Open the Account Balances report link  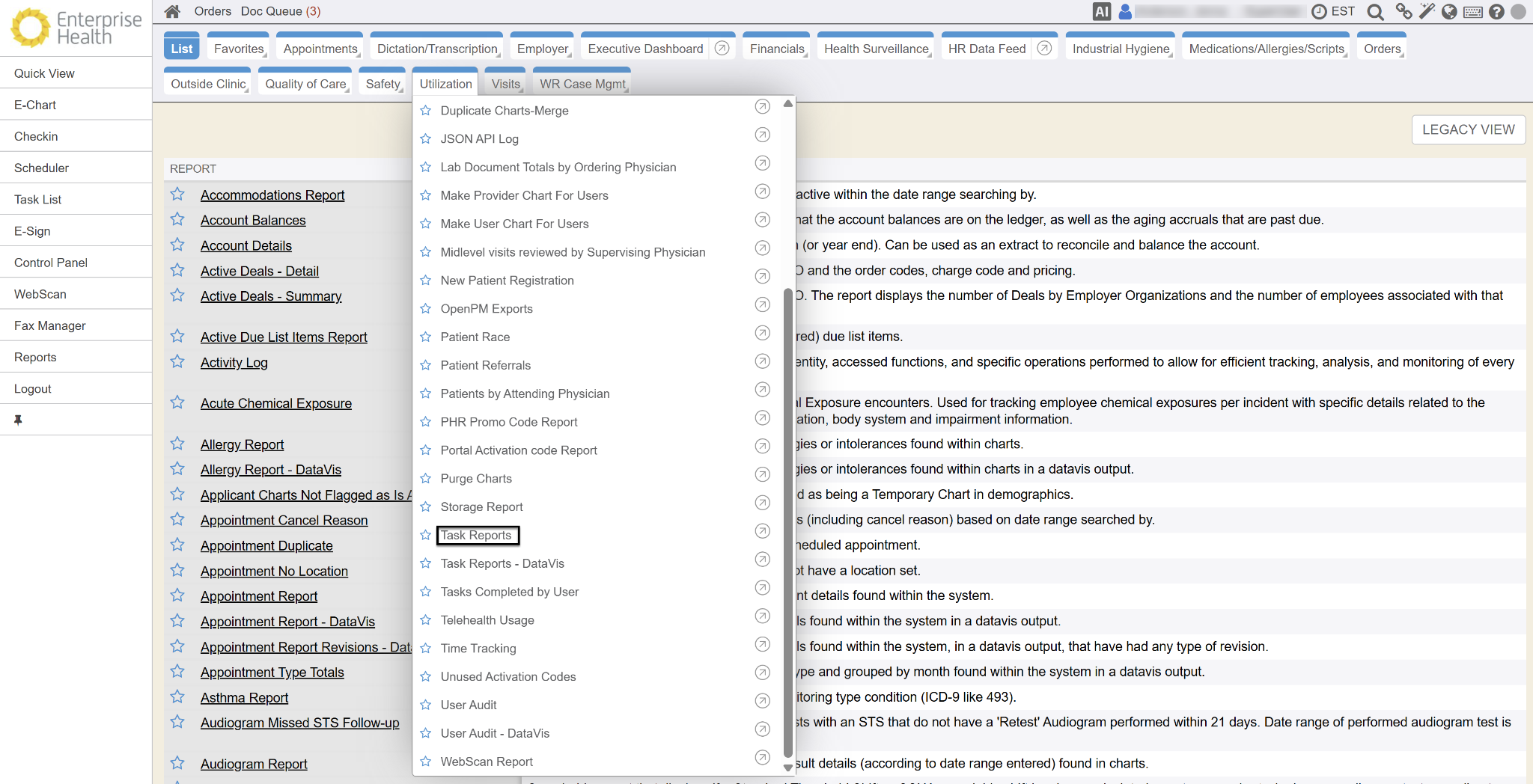253,220
